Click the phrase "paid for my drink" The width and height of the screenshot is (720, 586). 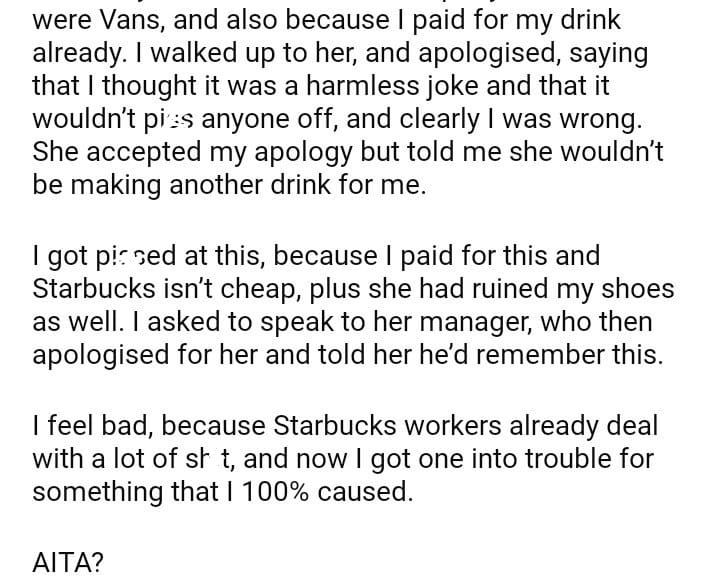pyautogui.click(x=525, y=19)
